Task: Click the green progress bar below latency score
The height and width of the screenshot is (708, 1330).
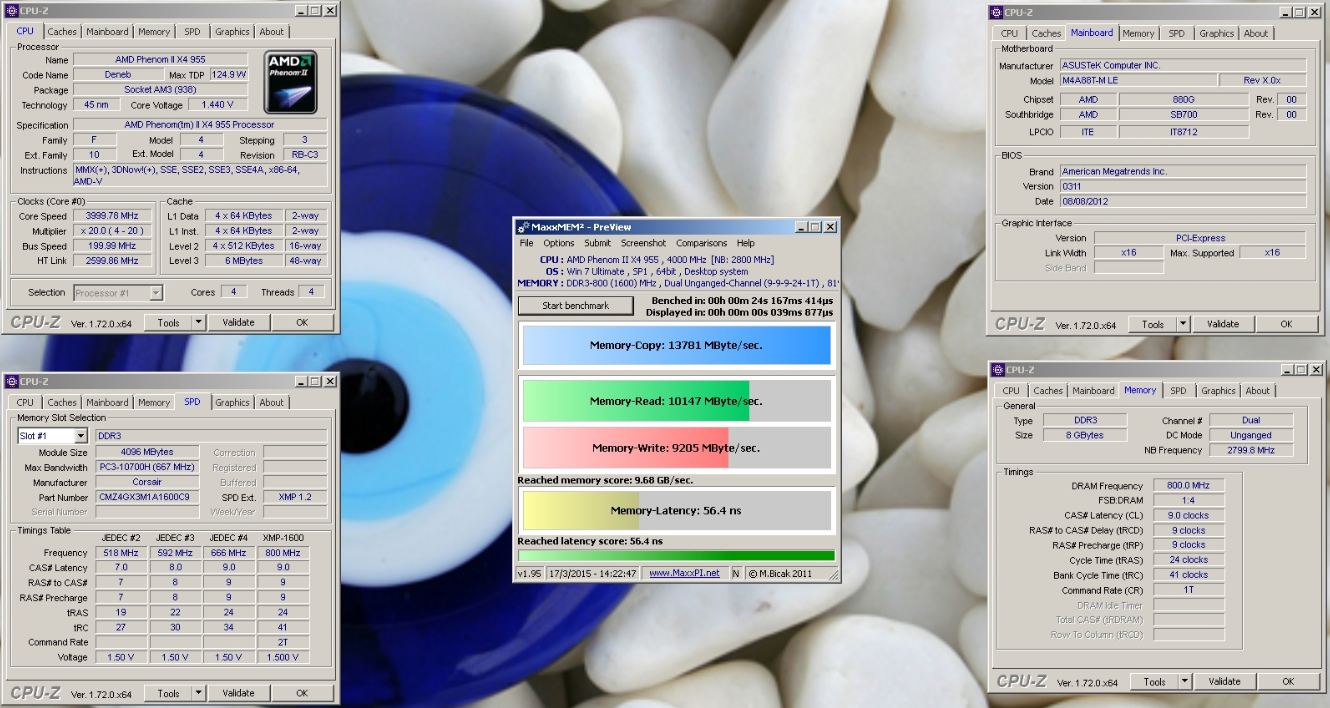Action: [x=676, y=556]
